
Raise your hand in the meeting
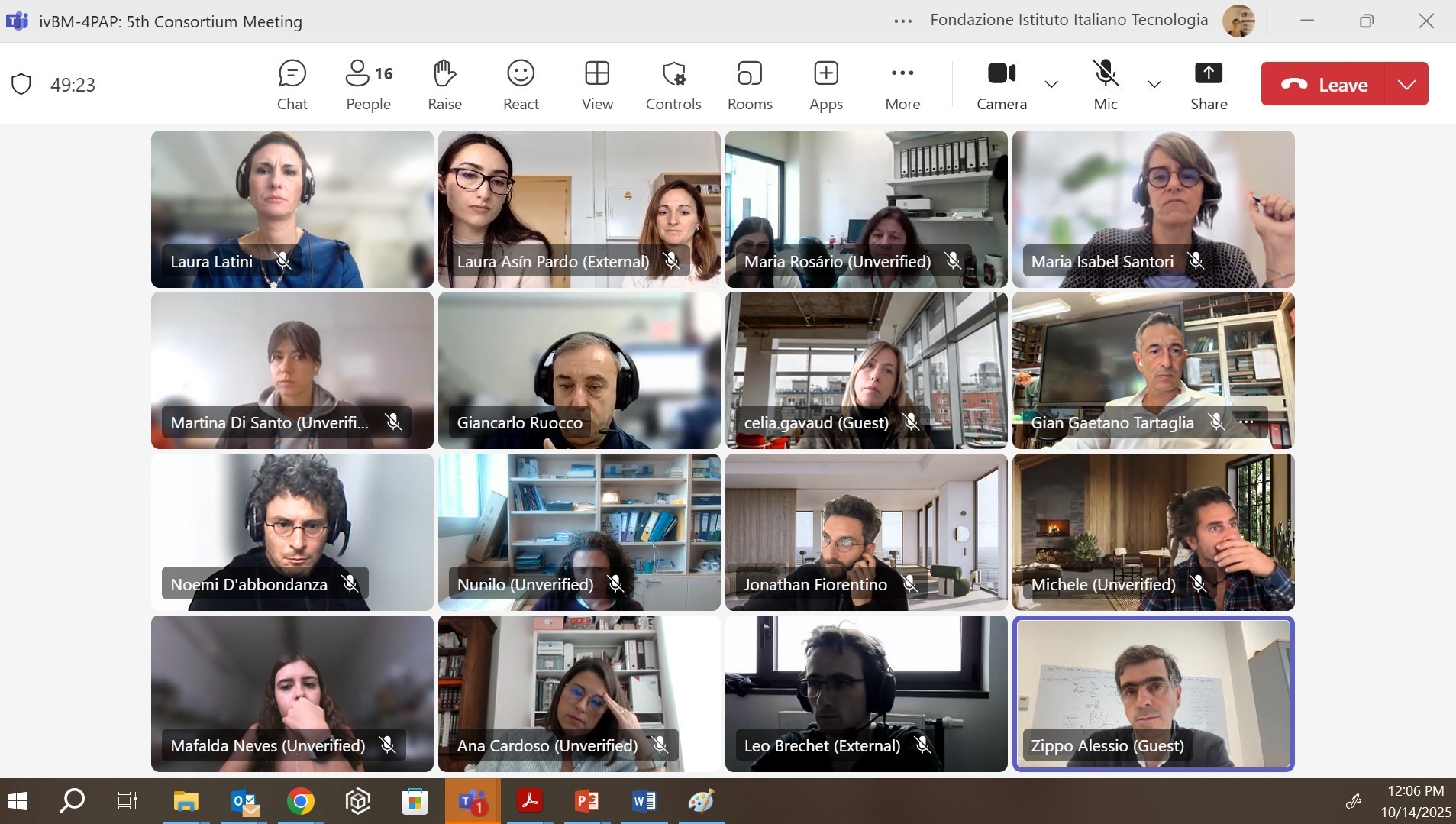[x=444, y=85]
